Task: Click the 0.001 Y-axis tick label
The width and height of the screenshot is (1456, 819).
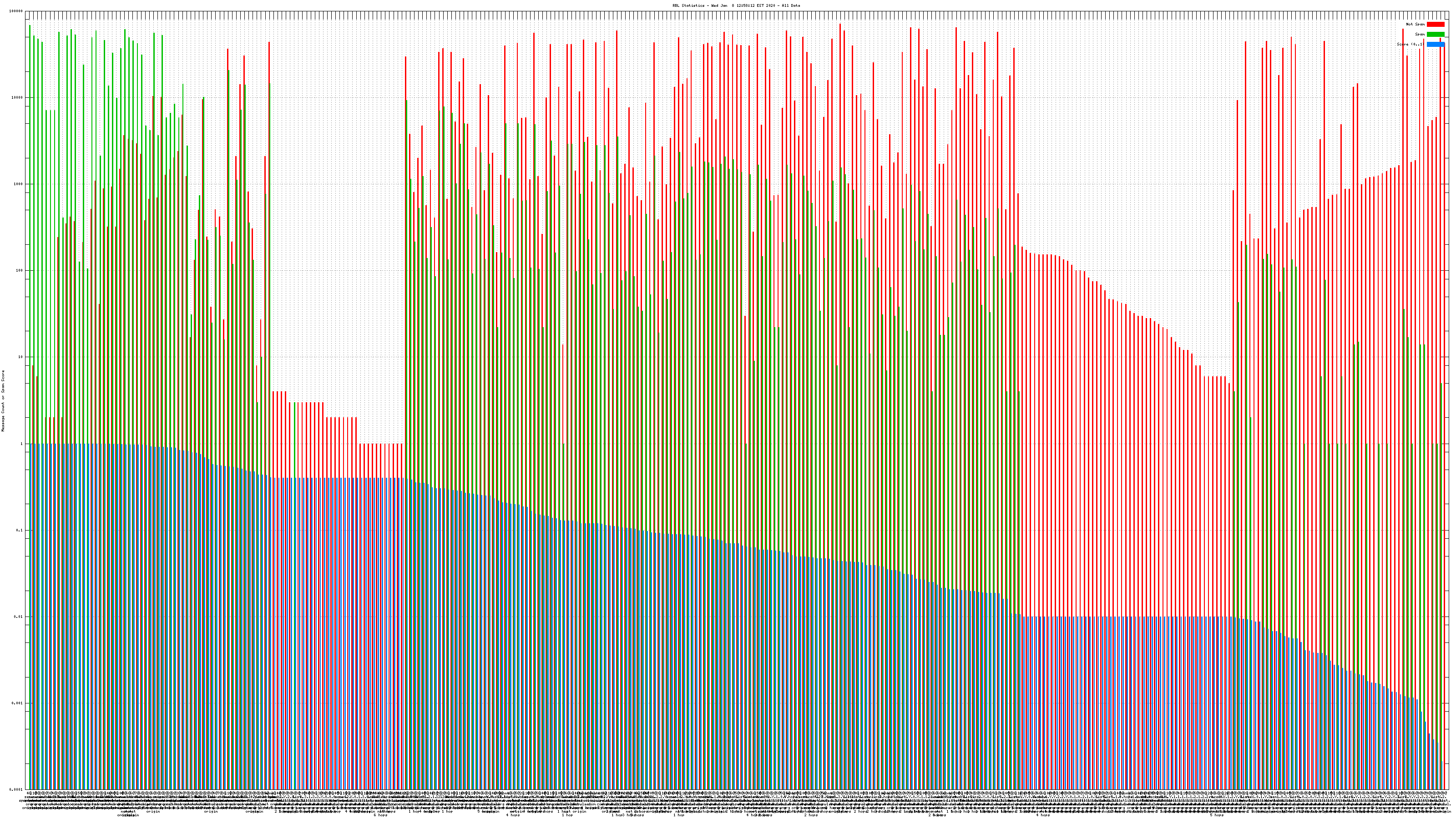Action: point(18,703)
